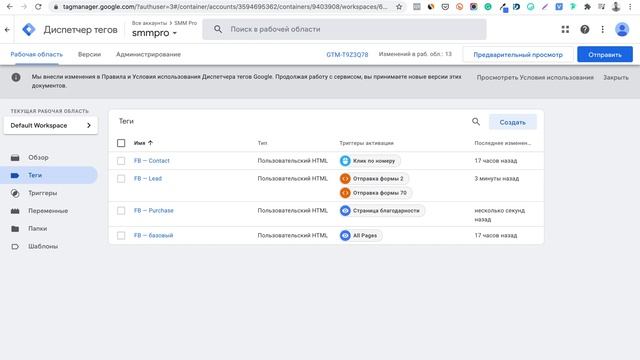Screen dimensions: 640x360
Task: Open the FB – Contact tag
Action: pyautogui.click(x=151, y=161)
